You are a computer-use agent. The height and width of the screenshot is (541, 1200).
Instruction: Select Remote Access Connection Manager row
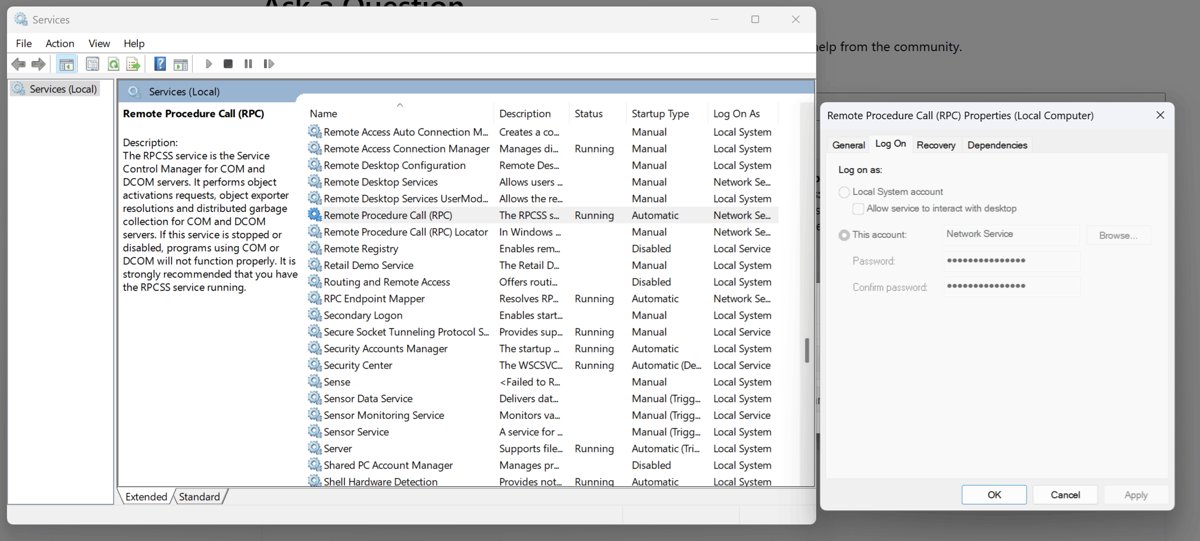pyautogui.click(x=542, y=148)
